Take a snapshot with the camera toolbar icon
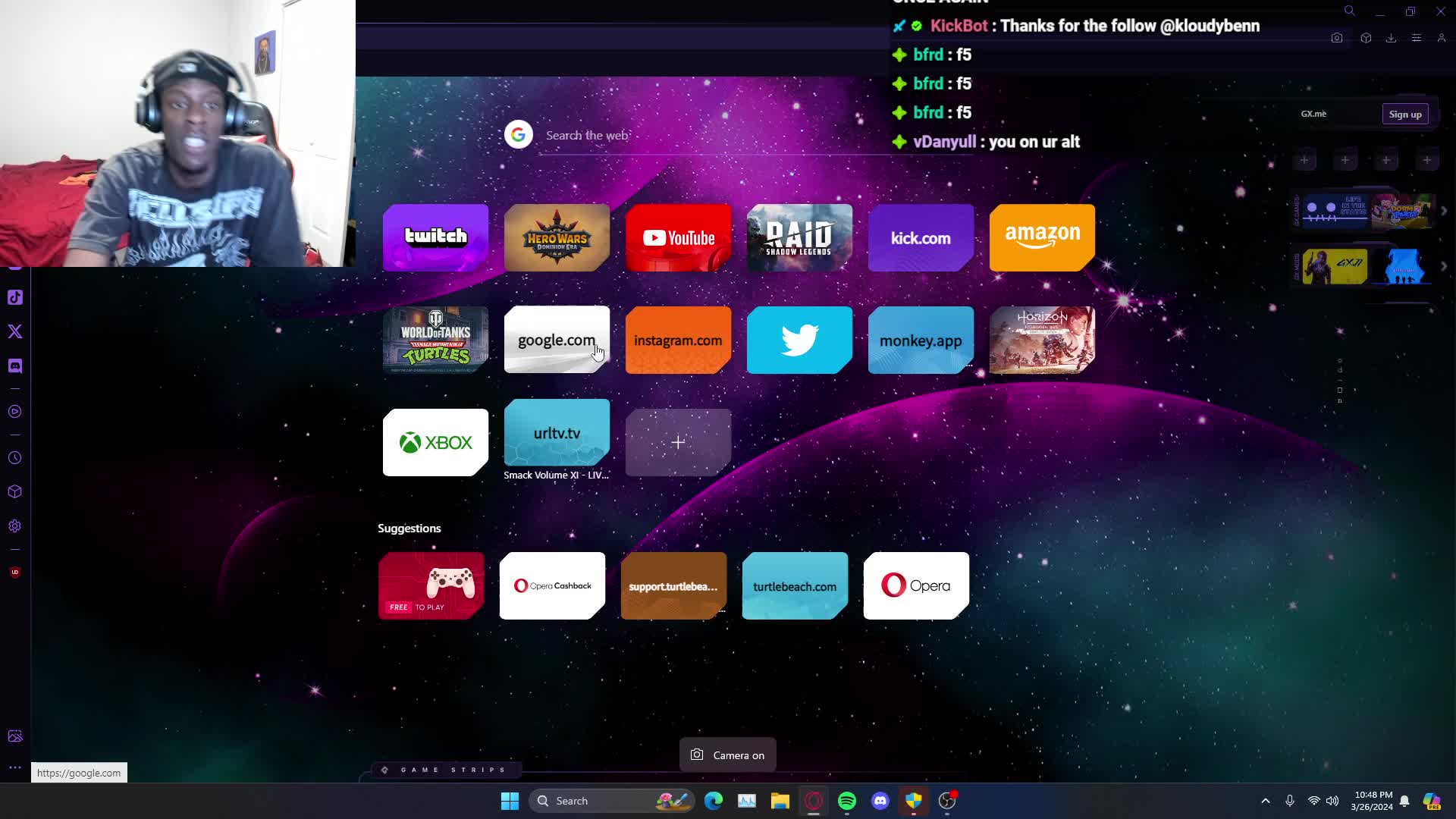The height and width of the screenshot is (819, 1456). coord(1337,38)
